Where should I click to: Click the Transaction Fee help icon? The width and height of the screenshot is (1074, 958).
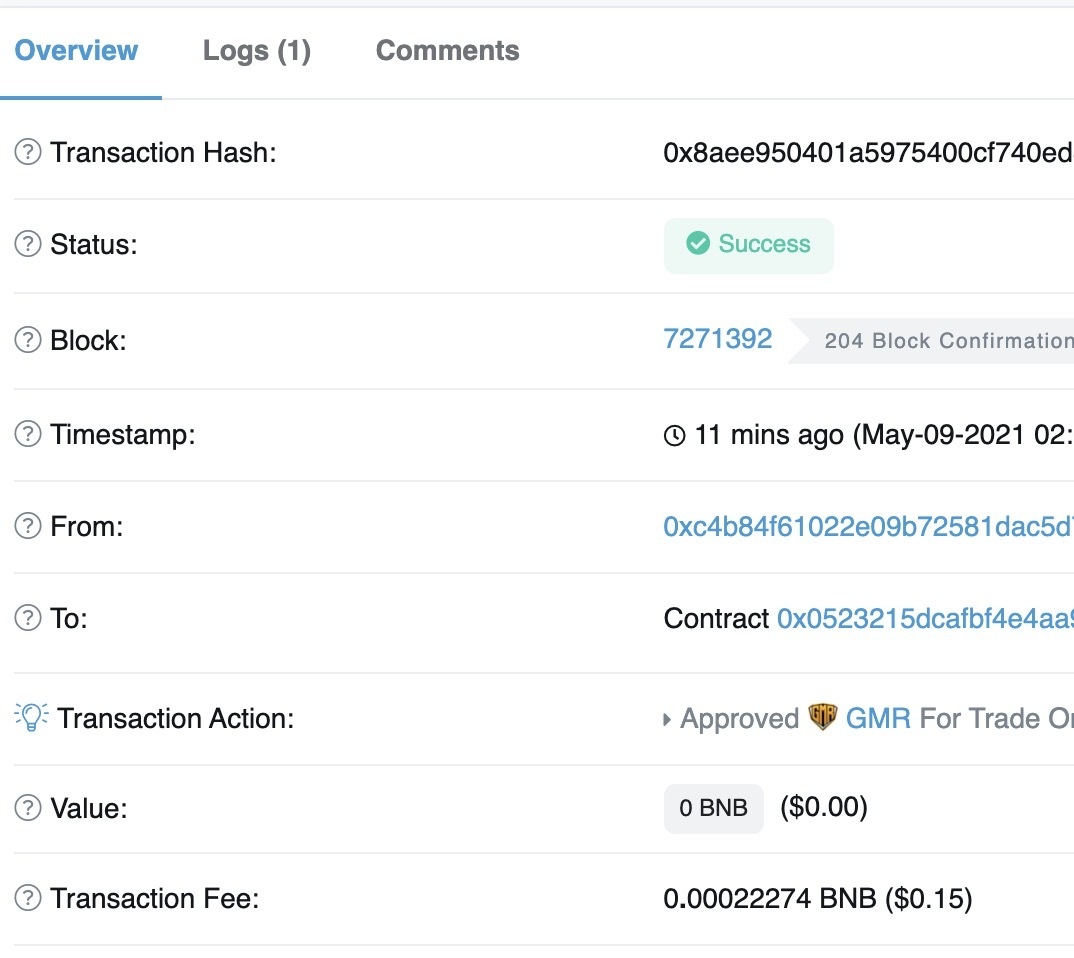(x=28, y=899)
